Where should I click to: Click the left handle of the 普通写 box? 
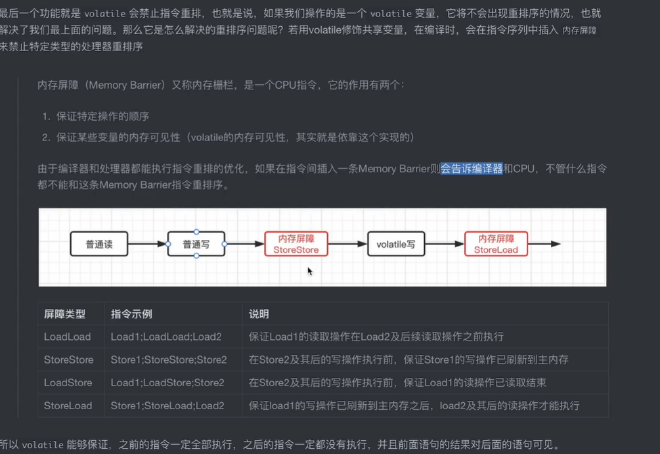pos(168,244)
